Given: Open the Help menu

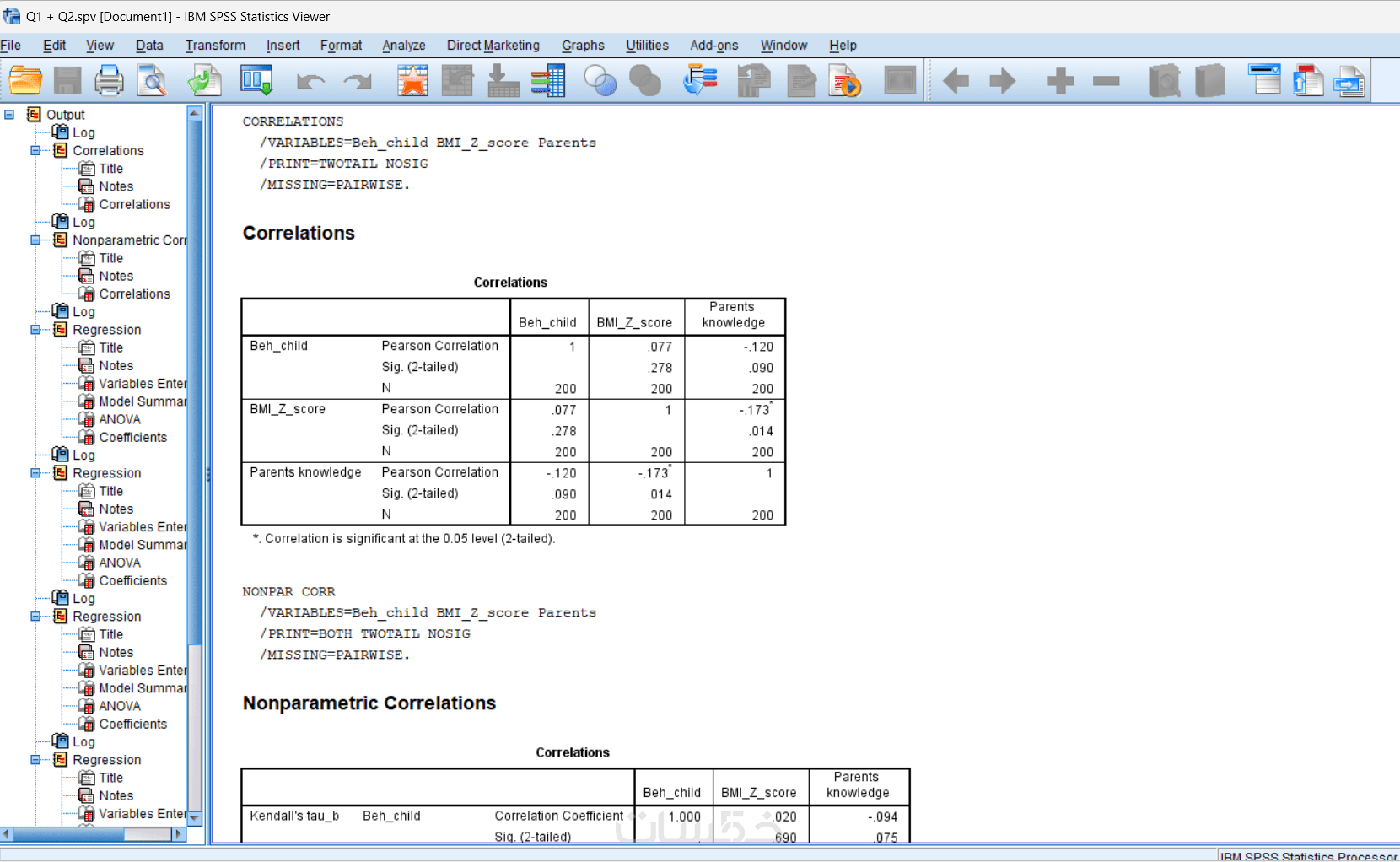Looking at the screenshot, I should point(843,46).
